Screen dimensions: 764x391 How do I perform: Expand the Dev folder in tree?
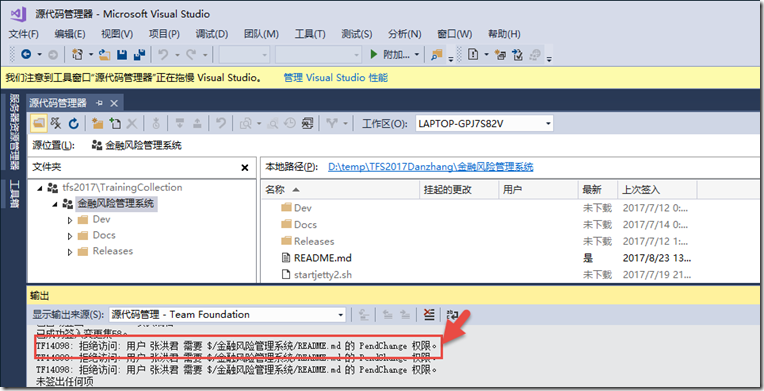coord(70,220)
